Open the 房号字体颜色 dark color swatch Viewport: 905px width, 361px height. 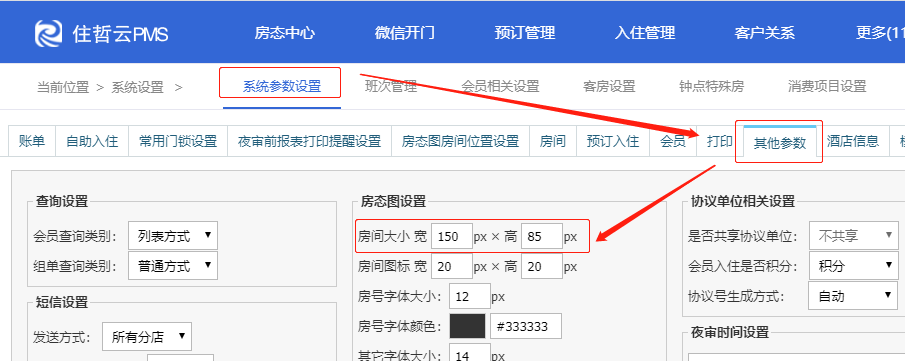[468, 326]
